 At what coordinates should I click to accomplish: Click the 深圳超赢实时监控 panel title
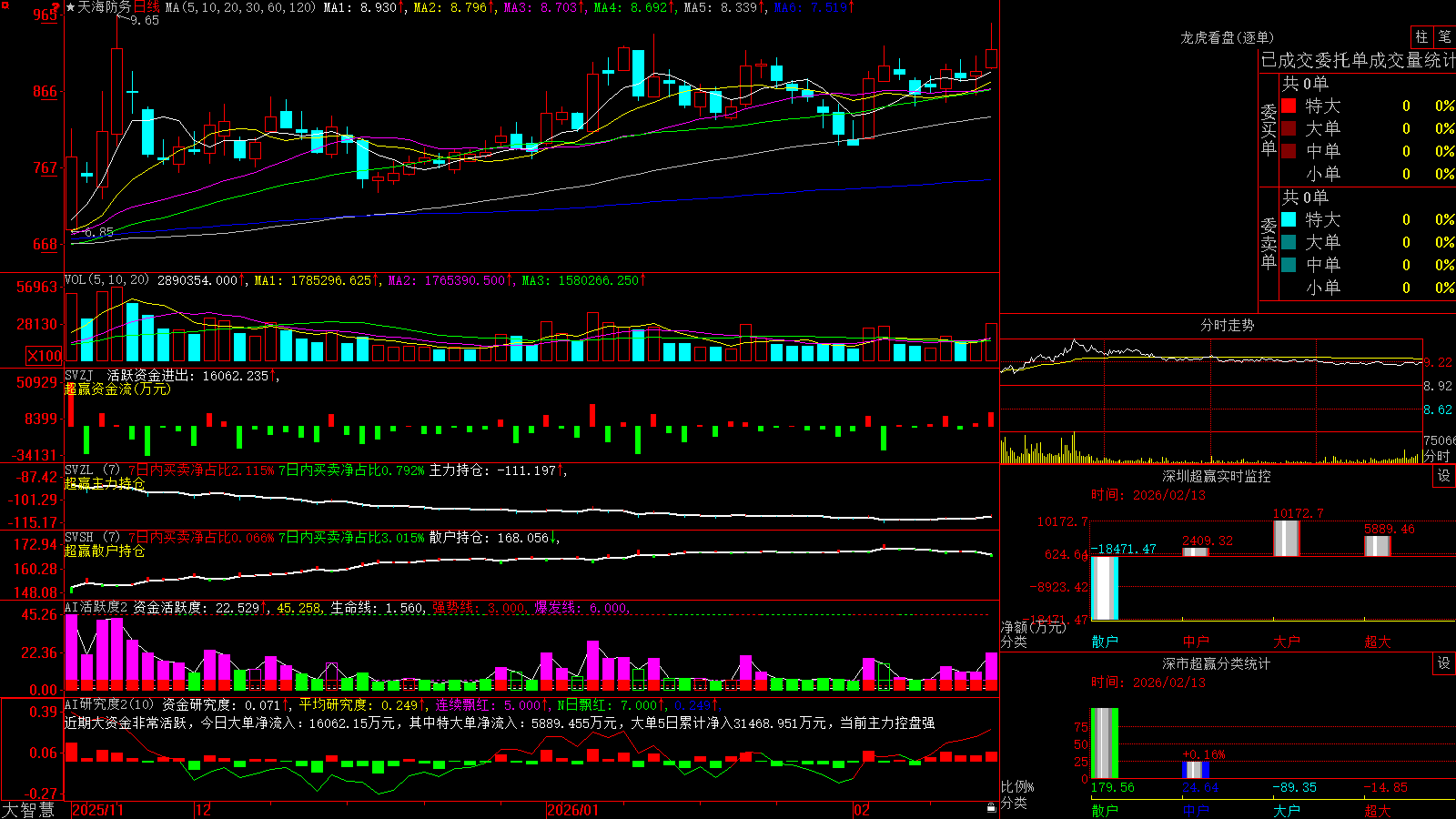(1216, 476)
